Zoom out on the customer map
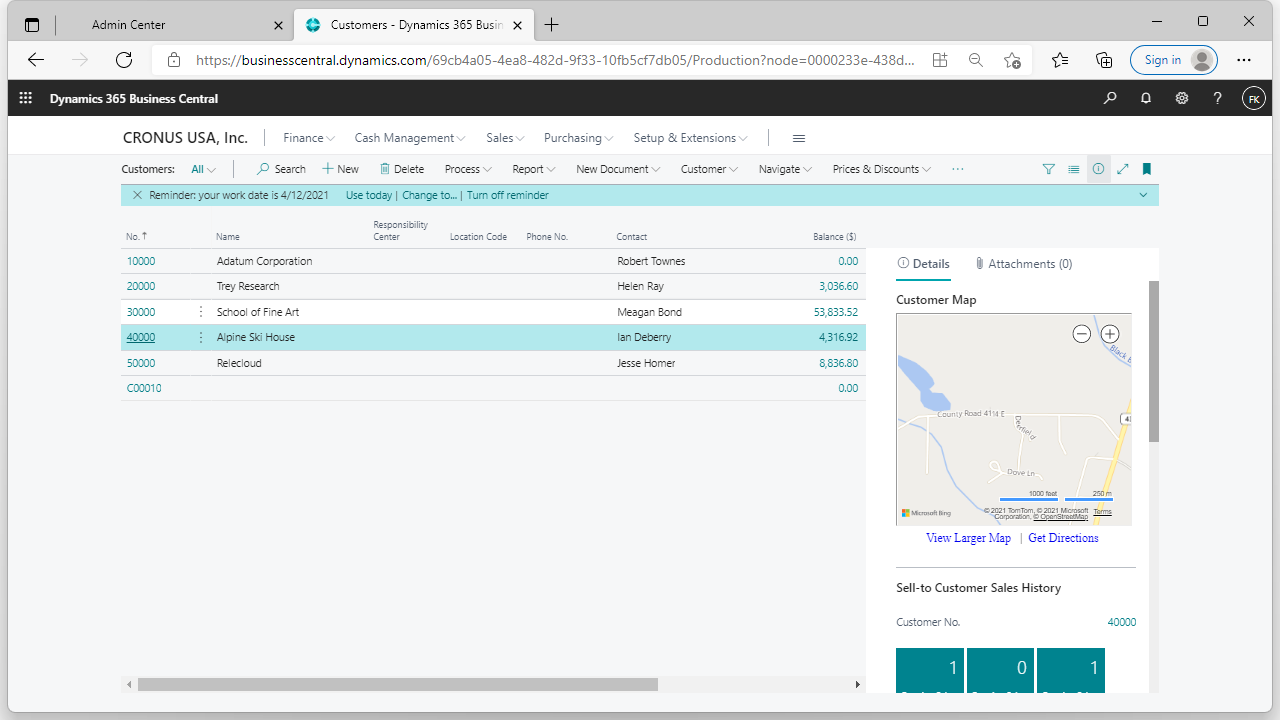The height and width of the screenshot is (720, 1280). tap(1081, 334)
